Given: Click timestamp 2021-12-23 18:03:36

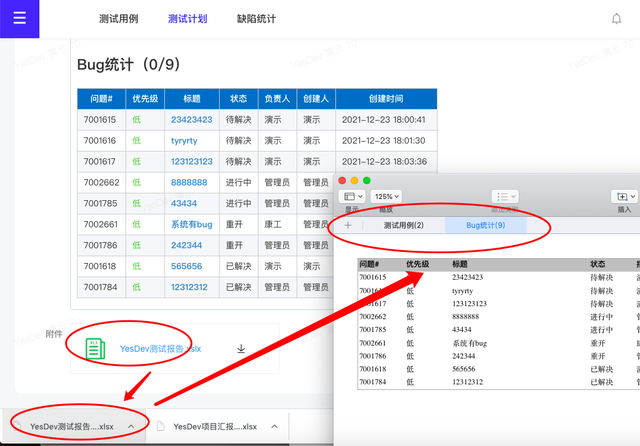Looking at the screenshot, I should 384,162.
